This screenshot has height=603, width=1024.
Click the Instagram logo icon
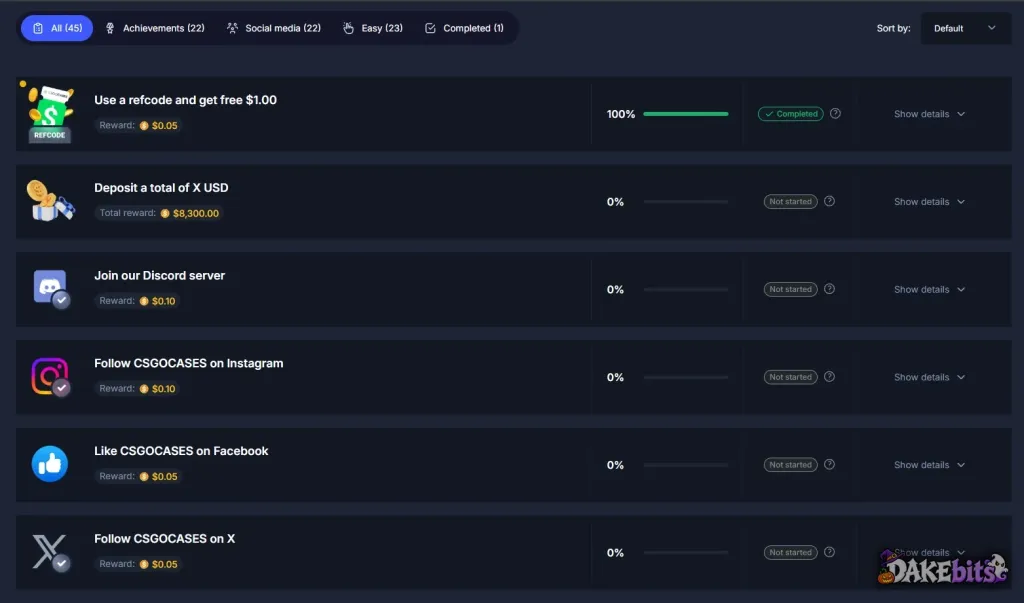pyautogui.click(x=50, y=376)
